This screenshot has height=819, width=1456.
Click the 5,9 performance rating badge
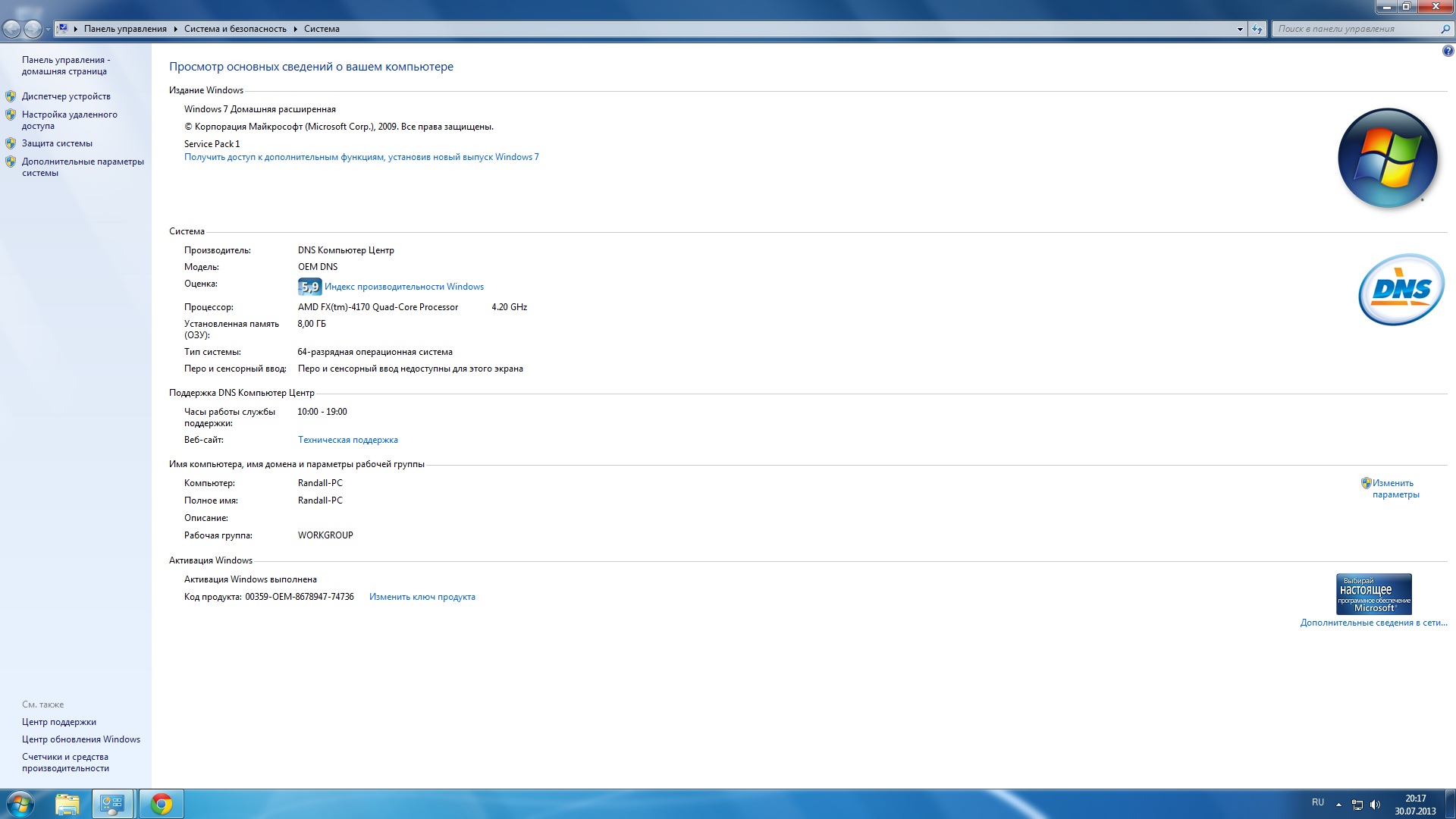click(x=309, y=287)
